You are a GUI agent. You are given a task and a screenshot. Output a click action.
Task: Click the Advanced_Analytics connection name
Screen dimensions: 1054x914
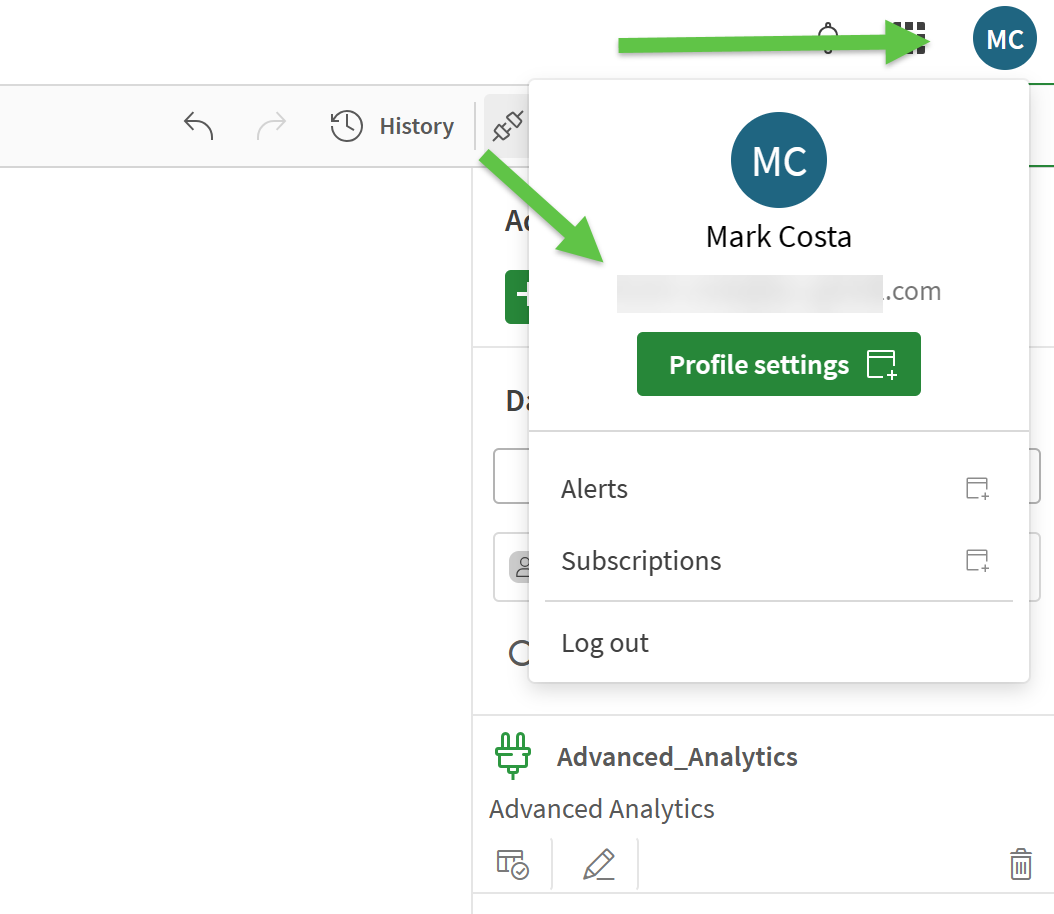[677, 757]
